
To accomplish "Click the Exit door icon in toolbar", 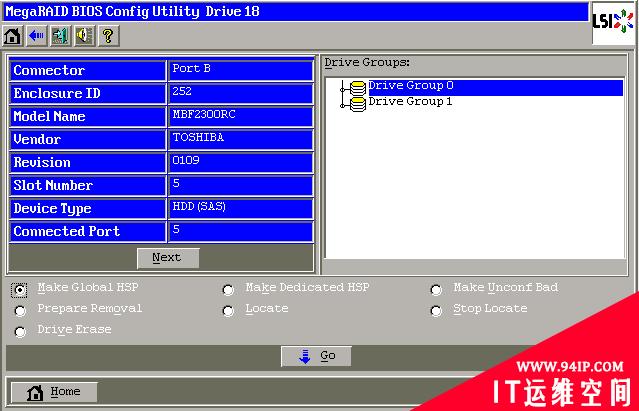I will [x=60, y=36].
